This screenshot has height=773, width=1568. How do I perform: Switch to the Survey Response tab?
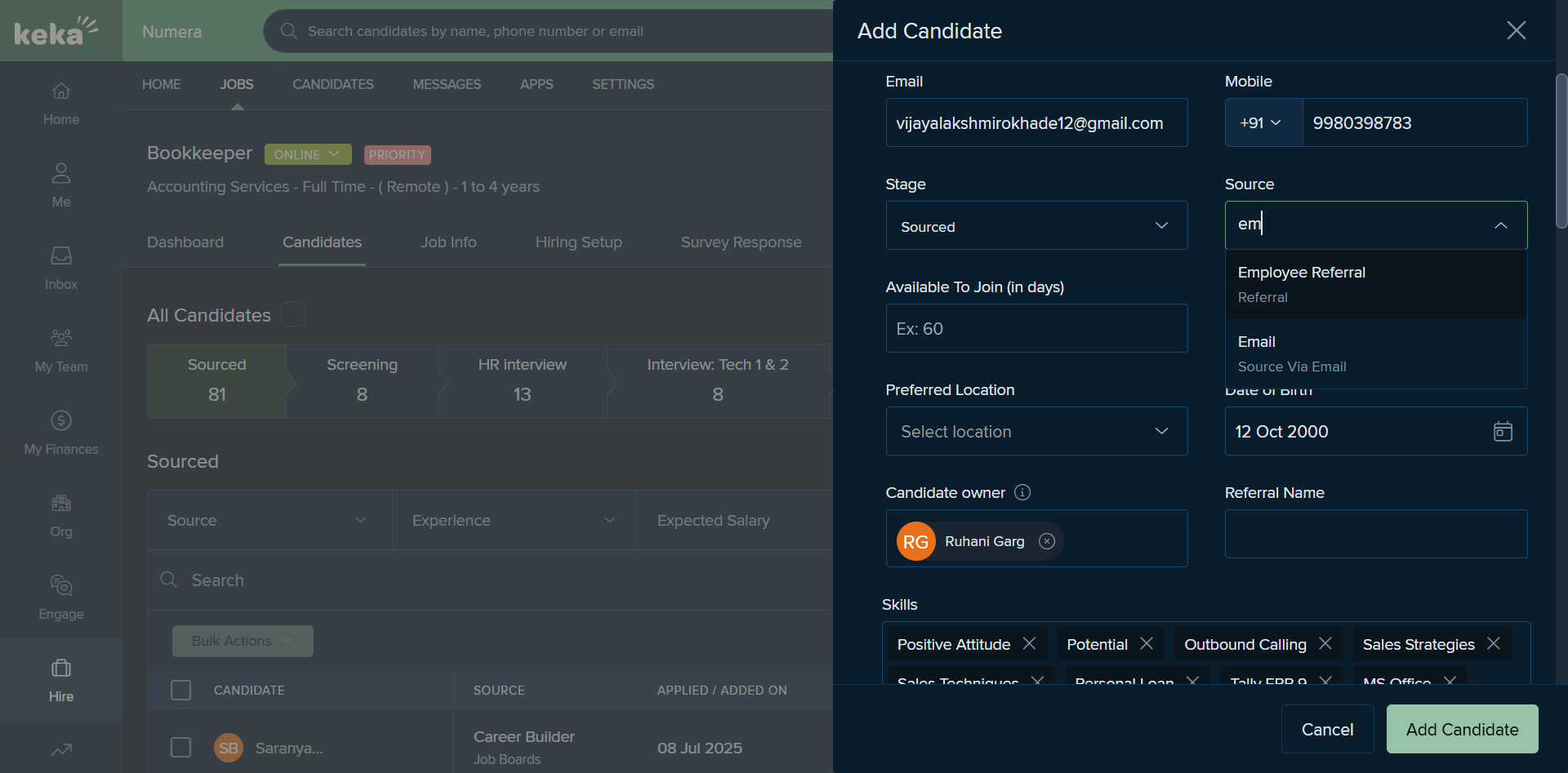pyautogui.click(x=742, y=242)
